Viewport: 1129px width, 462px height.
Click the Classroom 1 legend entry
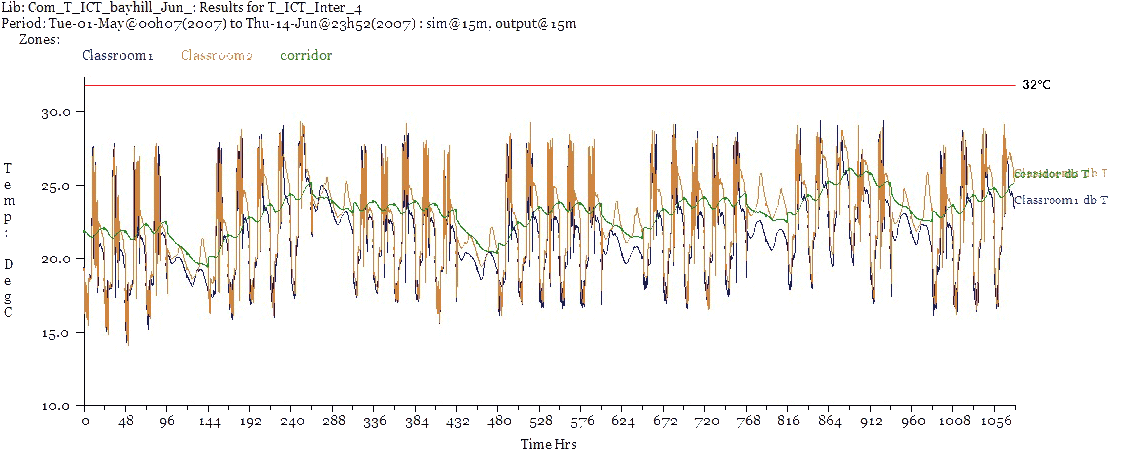(x=117, y=56)
